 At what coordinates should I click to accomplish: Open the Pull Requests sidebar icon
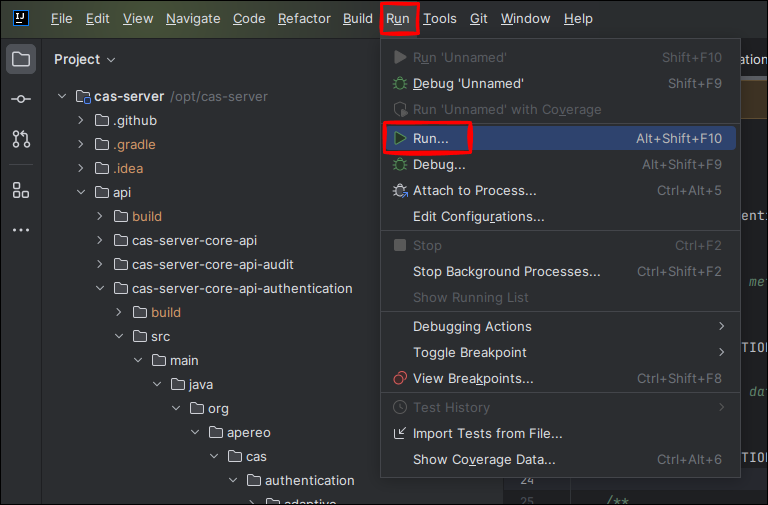click(20, 139)
